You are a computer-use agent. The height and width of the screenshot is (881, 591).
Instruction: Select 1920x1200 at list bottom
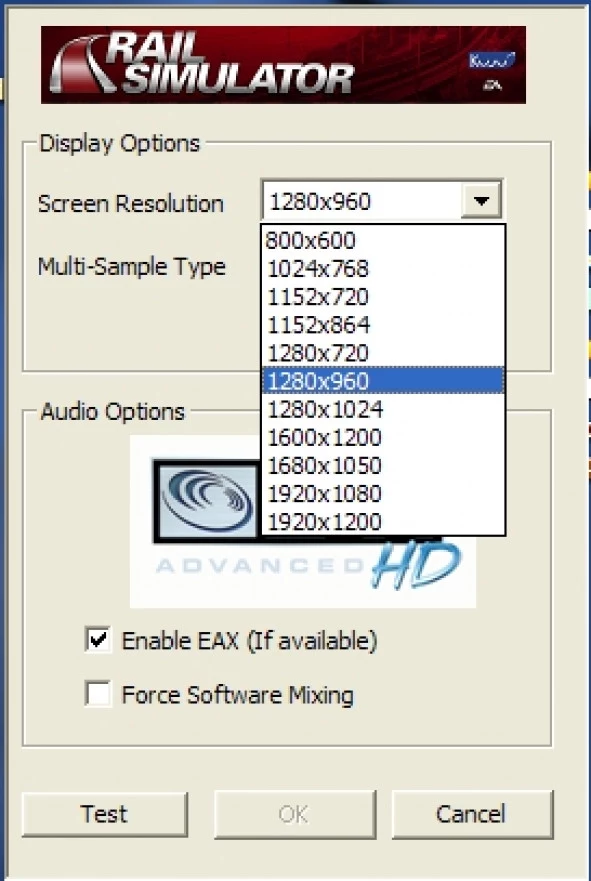[x=384, y=521]
